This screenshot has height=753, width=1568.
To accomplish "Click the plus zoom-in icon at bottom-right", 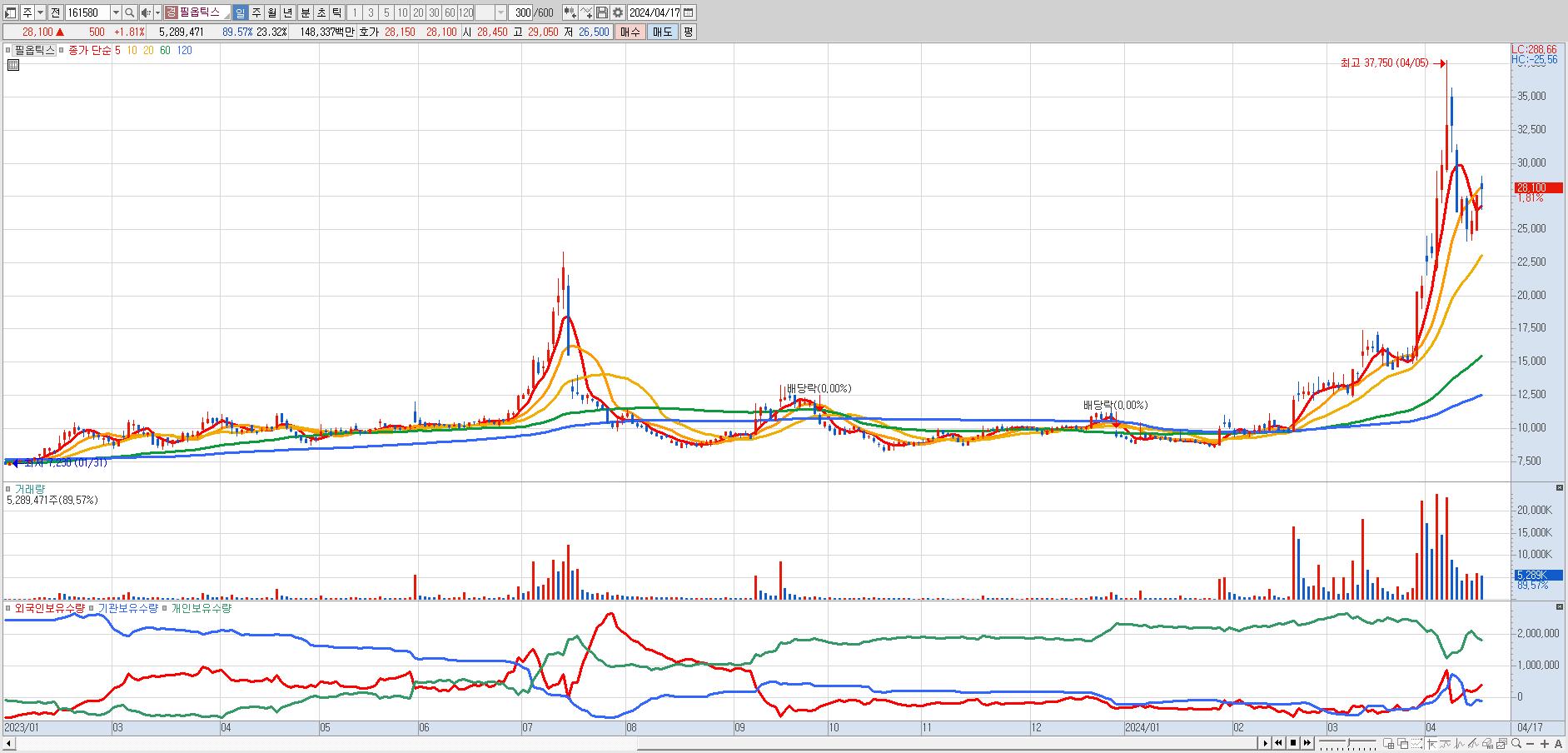I will click(1545, 744).
